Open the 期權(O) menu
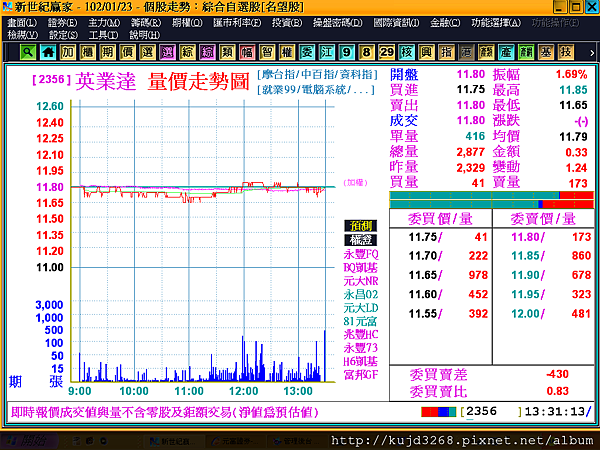Viewport: 600px width, 450px height. (x=187, y=23)
